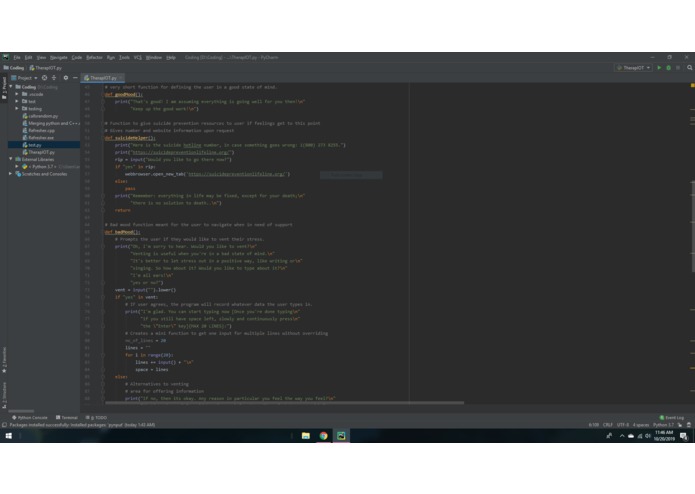Start debugging with the green bug icon
The image size is (695, 494).
coord(668,68)
